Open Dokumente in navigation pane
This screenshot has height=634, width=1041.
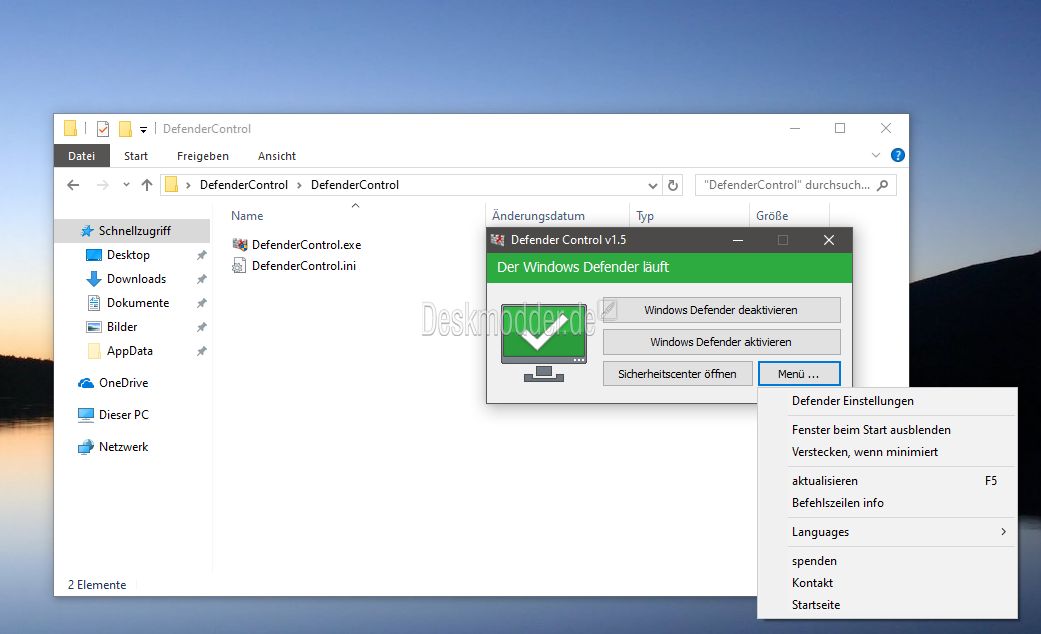point(138,303)
